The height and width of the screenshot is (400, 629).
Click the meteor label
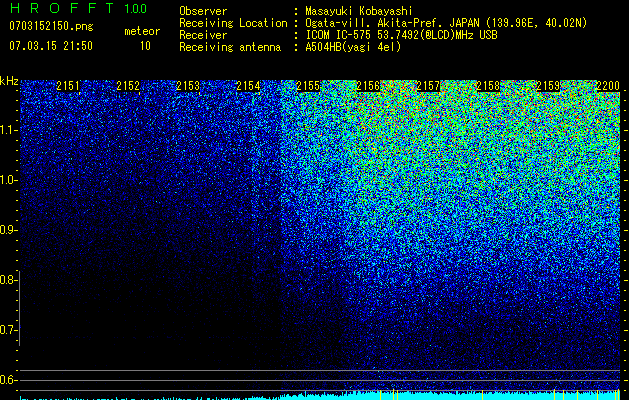tap(142, 31)
